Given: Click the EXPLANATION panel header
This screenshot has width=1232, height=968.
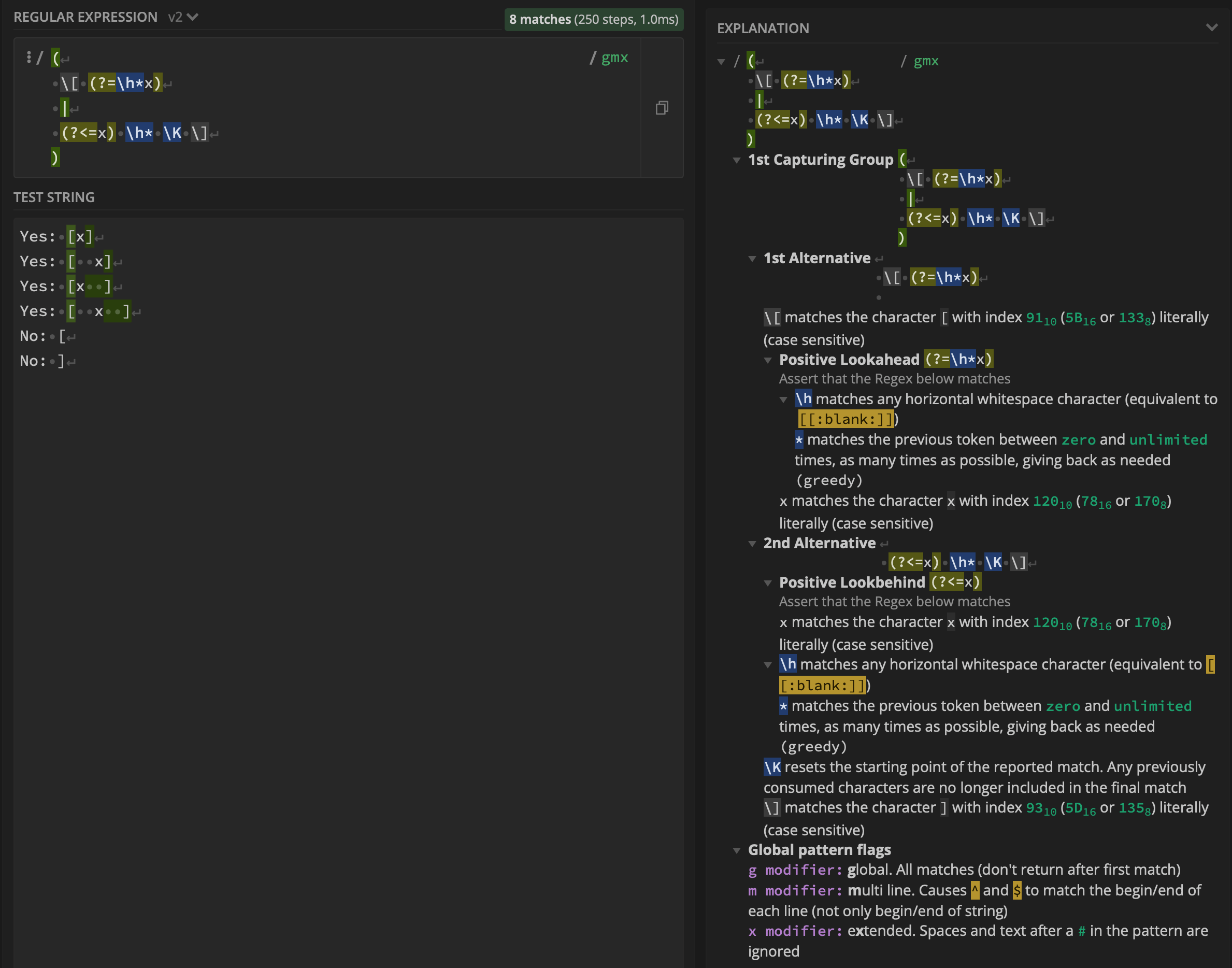Looking at the screenshot, I should pos(763,29).
